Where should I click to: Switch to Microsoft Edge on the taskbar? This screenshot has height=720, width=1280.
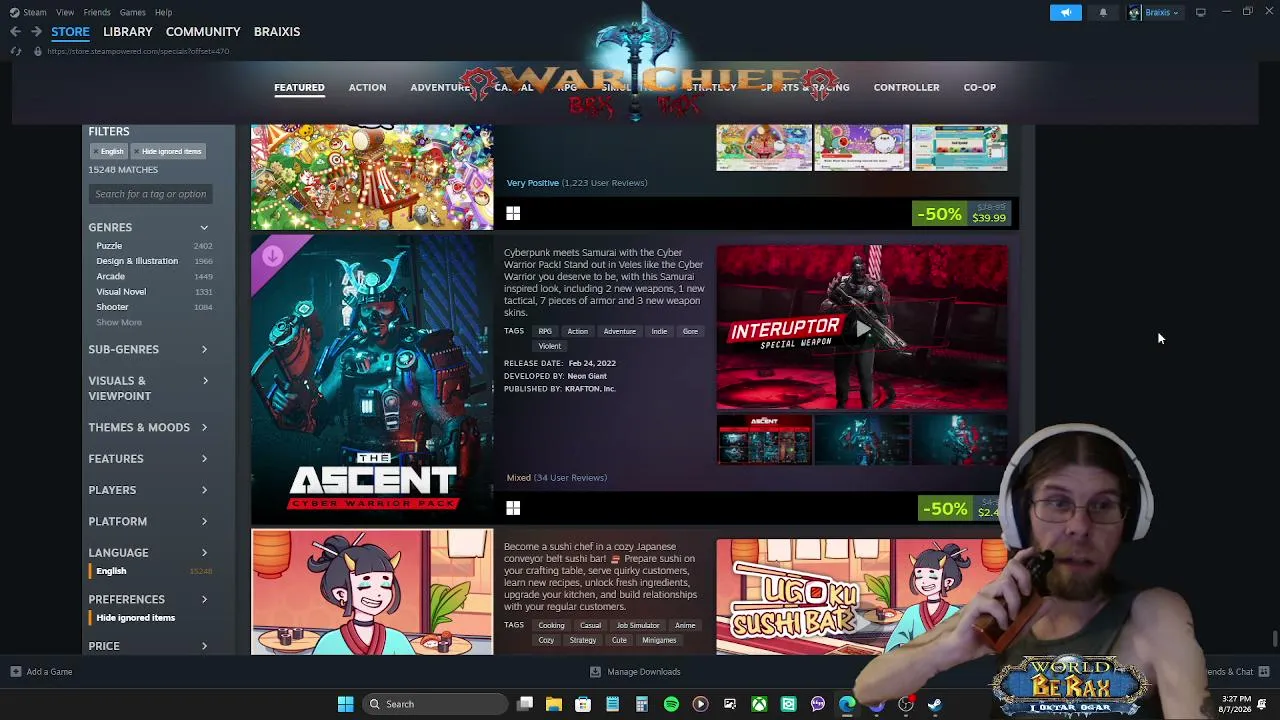tap(847, 704)
